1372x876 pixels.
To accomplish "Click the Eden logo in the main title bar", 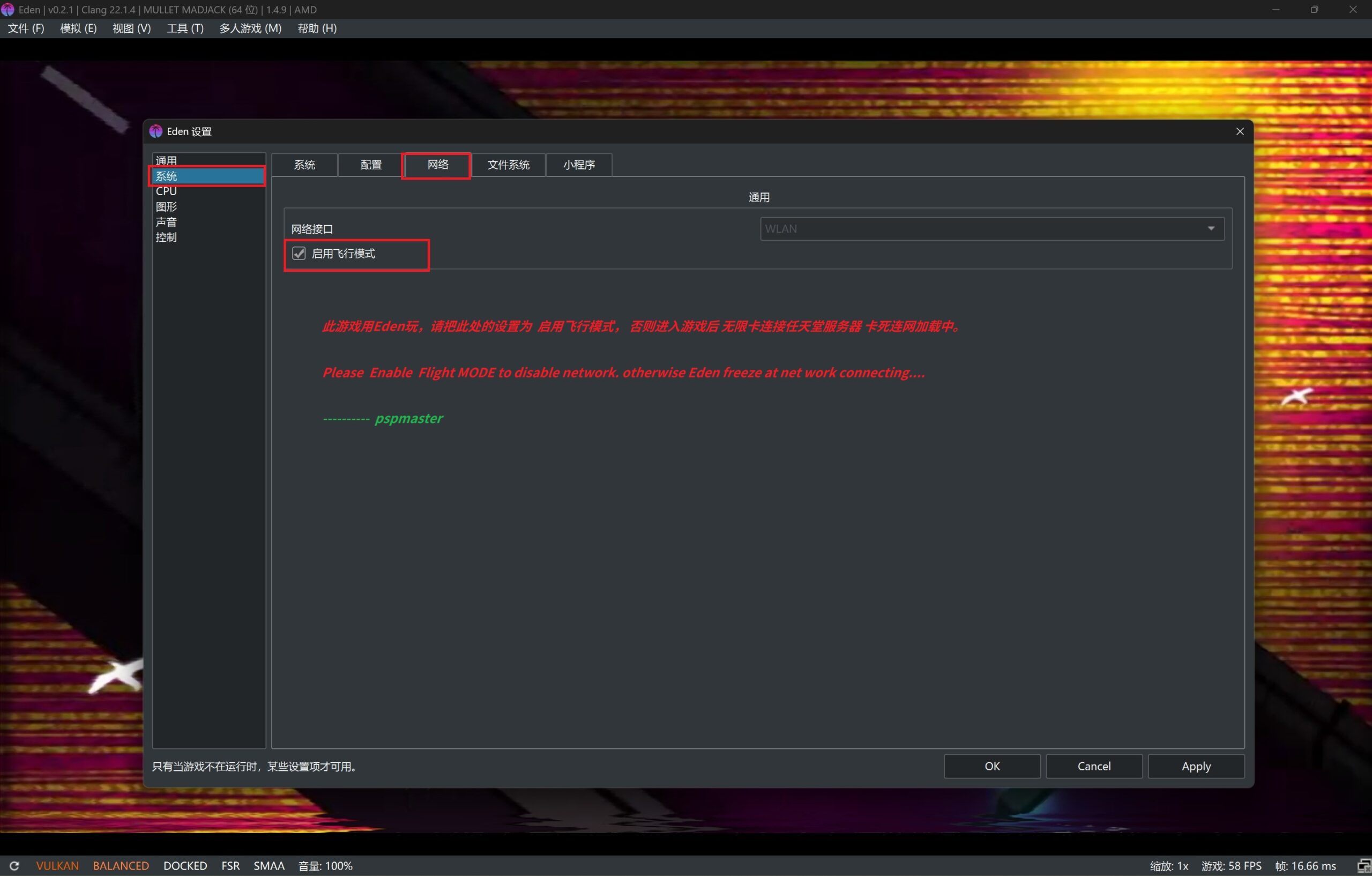I will 8,10.
